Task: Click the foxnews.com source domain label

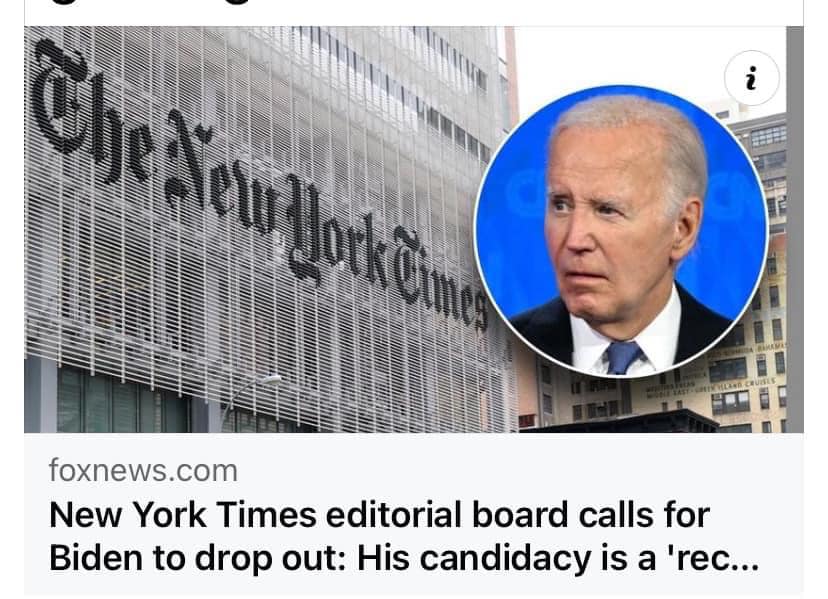Action: pos(143,471)
